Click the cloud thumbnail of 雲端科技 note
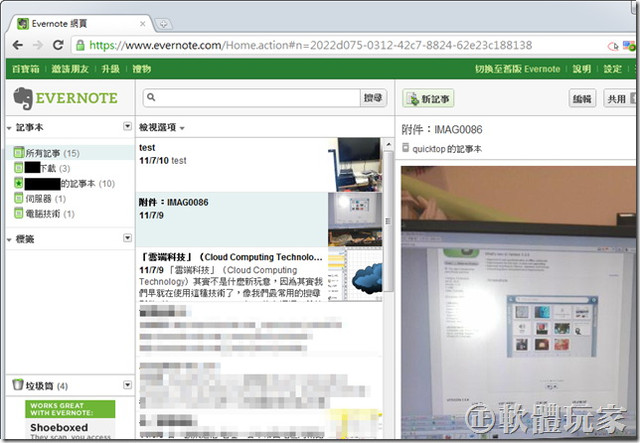640x443 pixels. 355,274
